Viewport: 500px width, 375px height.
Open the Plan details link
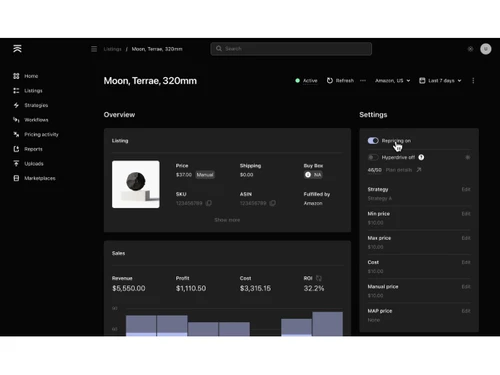coord(399,170)
